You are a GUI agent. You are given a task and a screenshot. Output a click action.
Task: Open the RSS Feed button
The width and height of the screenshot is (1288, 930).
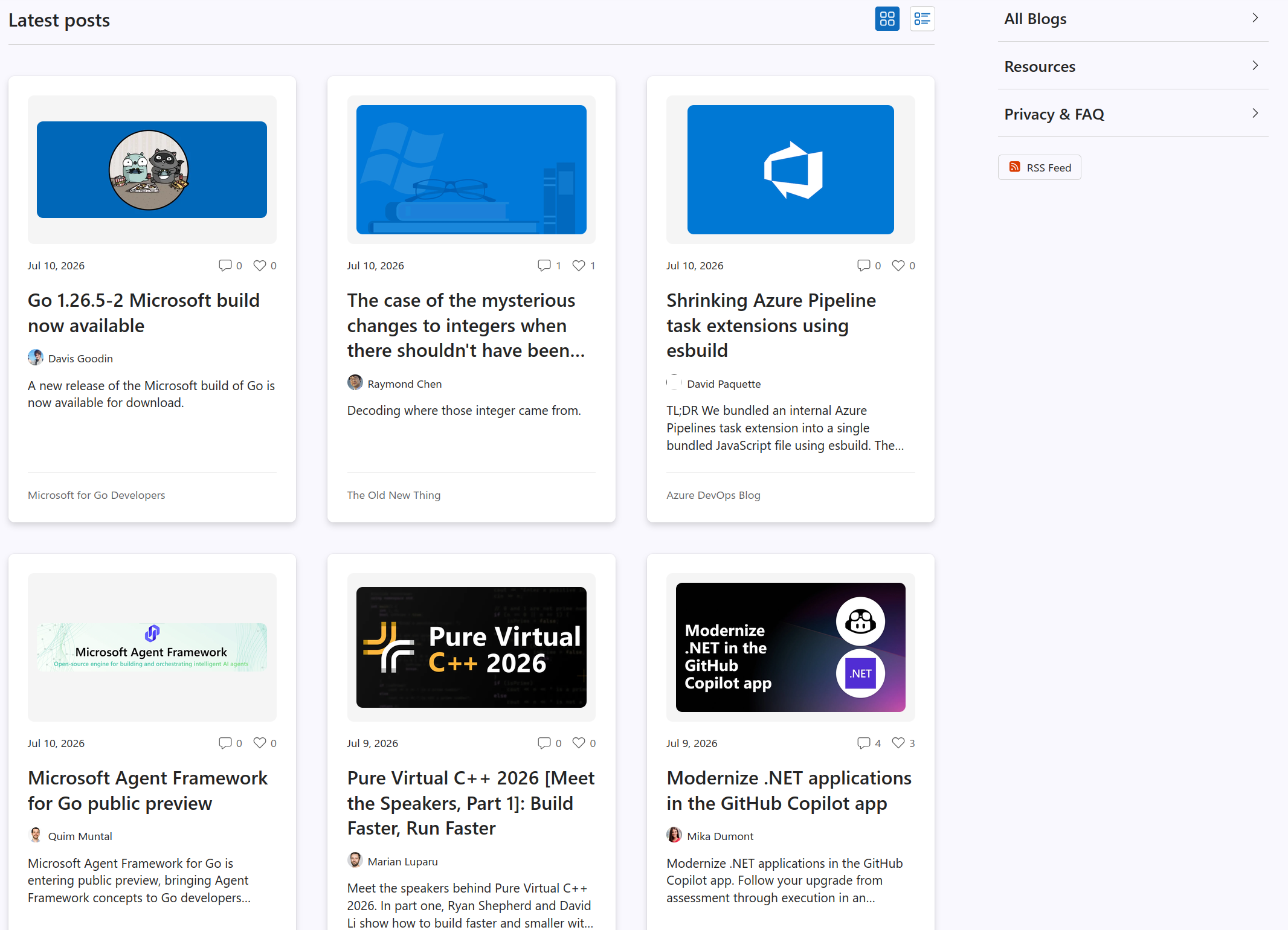pos(1039,167)
